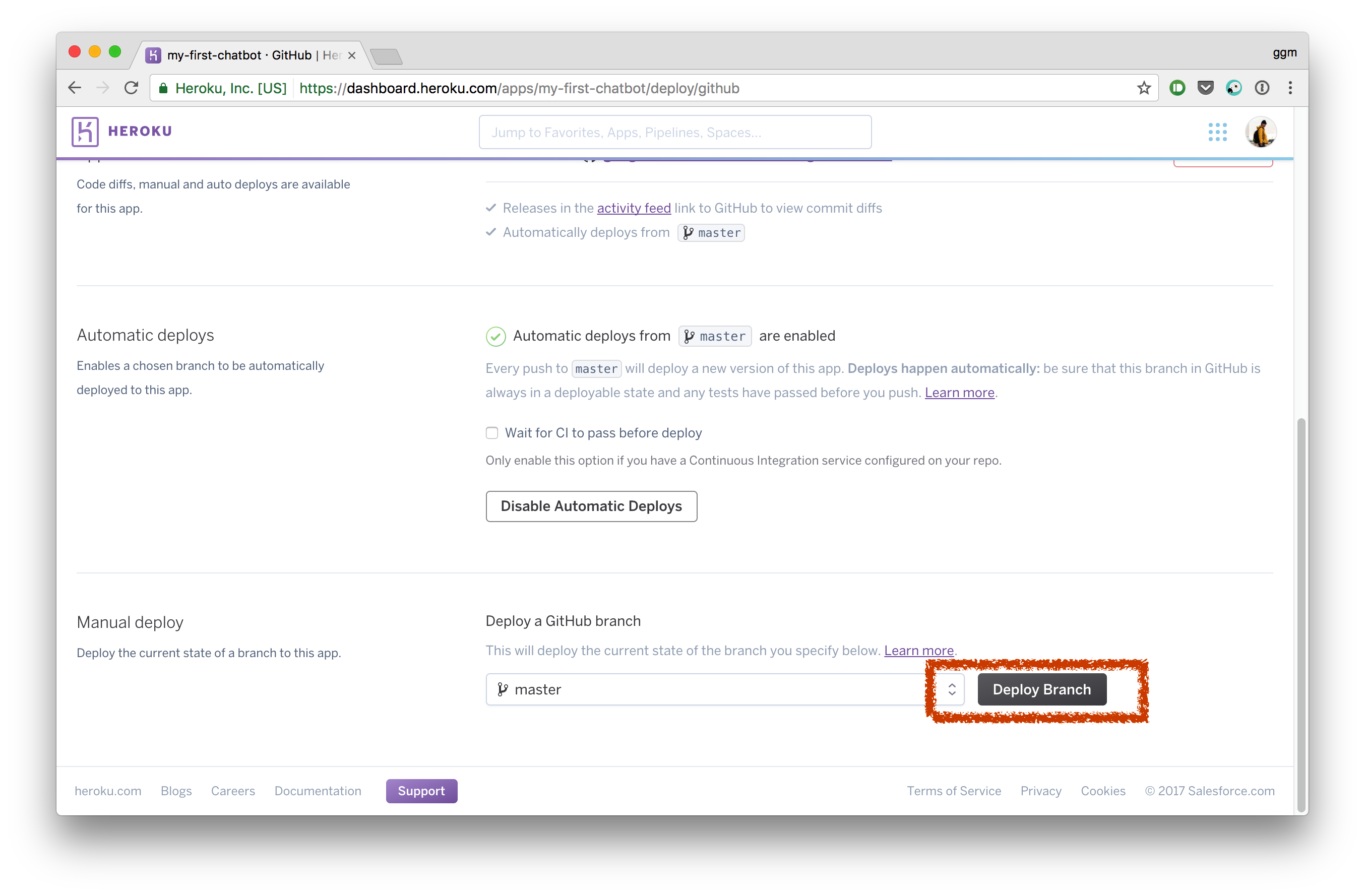Click the GitHub branch icon next to master

coord(503,689)
